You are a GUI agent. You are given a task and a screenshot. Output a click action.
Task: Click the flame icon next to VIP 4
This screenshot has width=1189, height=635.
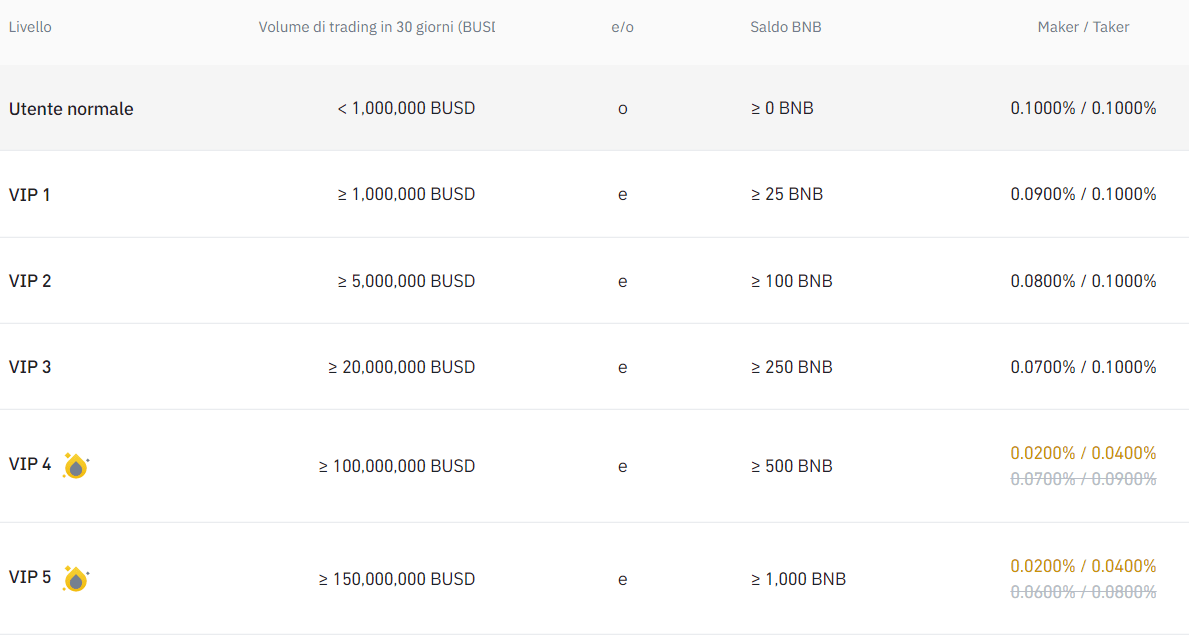pyautogui.click(x=76, y=466)
